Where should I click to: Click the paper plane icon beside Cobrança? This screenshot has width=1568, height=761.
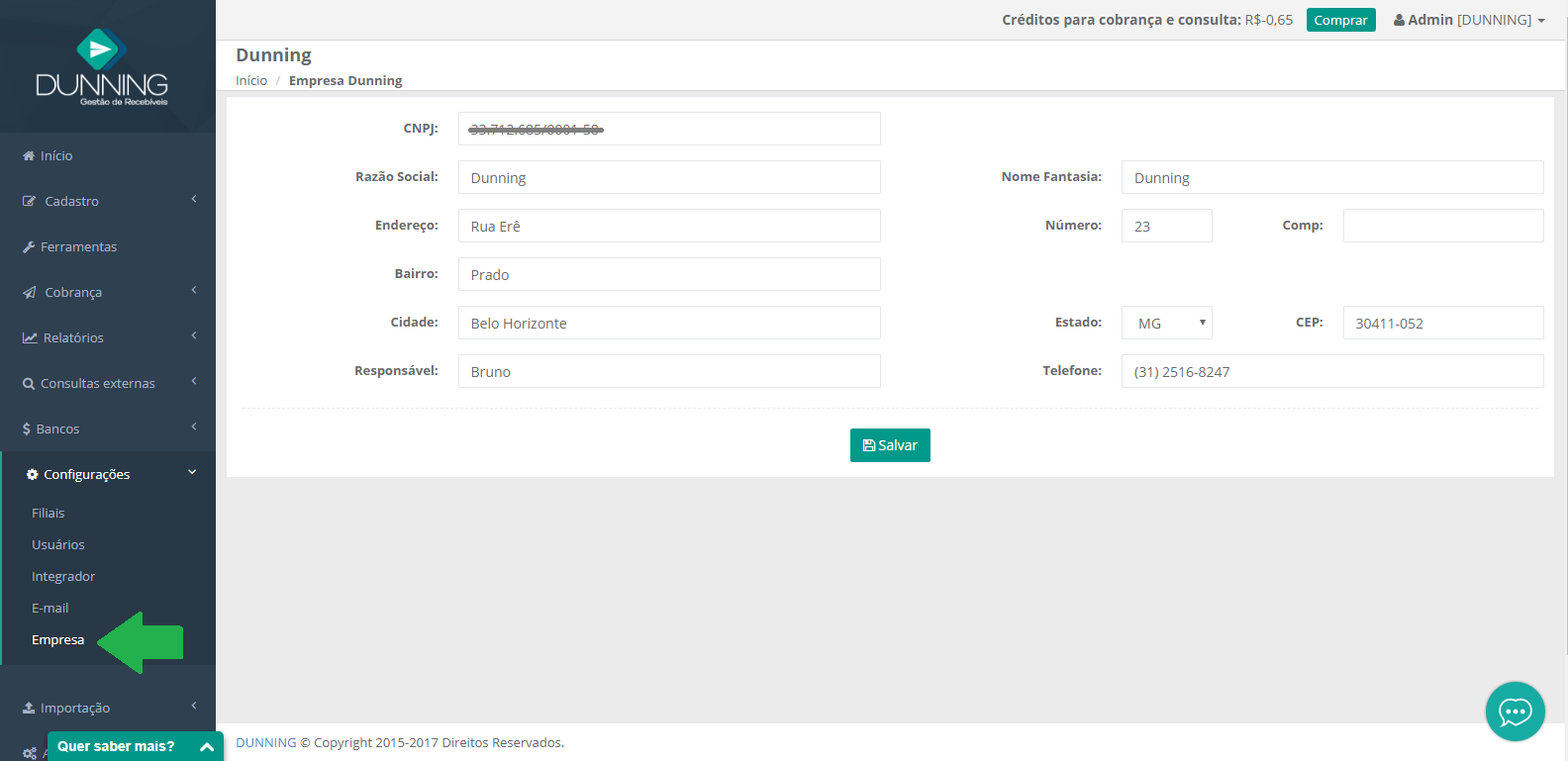(x=30, y=292)
